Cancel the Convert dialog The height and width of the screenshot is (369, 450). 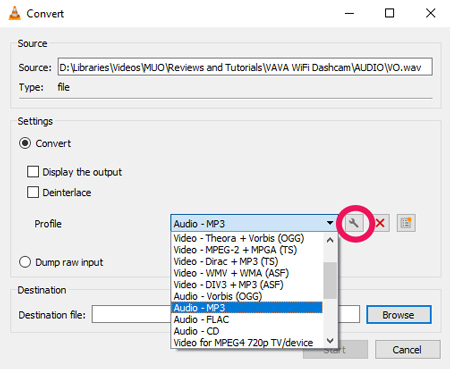pos(408,350)
